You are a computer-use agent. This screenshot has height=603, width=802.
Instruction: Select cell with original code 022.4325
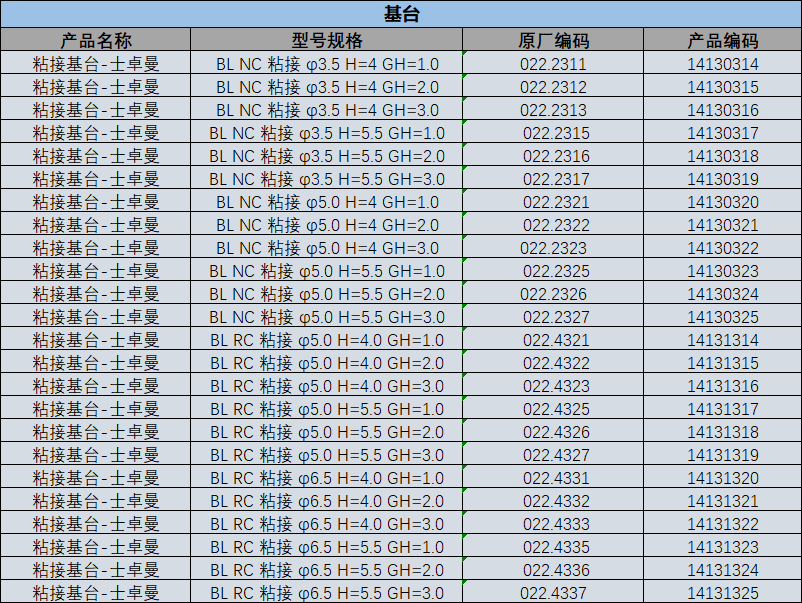click(x=553, y=408)
